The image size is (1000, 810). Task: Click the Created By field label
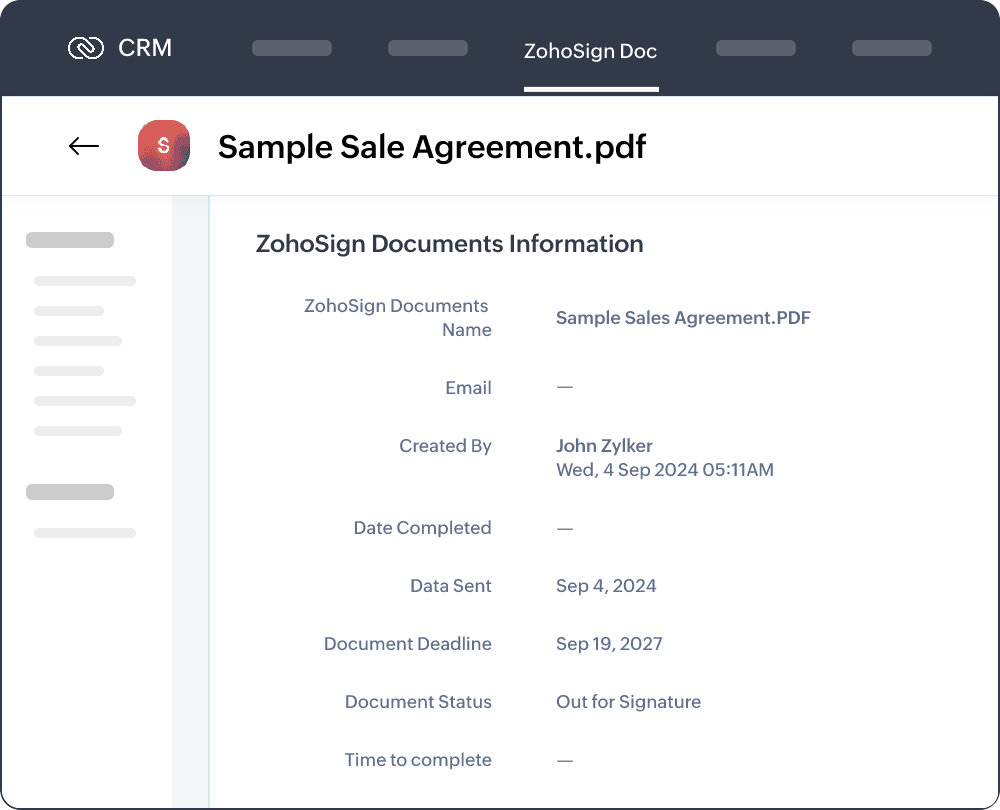(445, 446)
